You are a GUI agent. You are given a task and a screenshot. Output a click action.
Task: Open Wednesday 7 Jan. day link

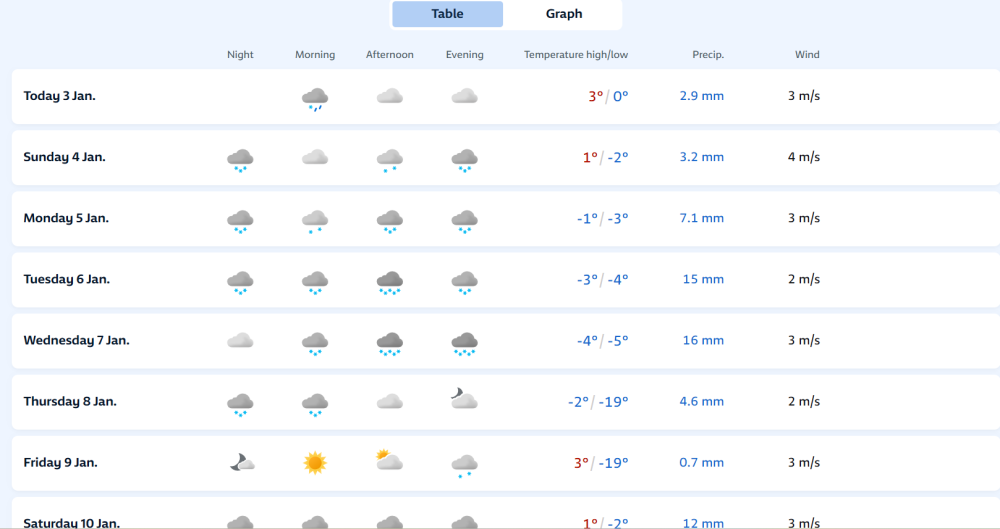pyautogui.click(x=76, y=340)
